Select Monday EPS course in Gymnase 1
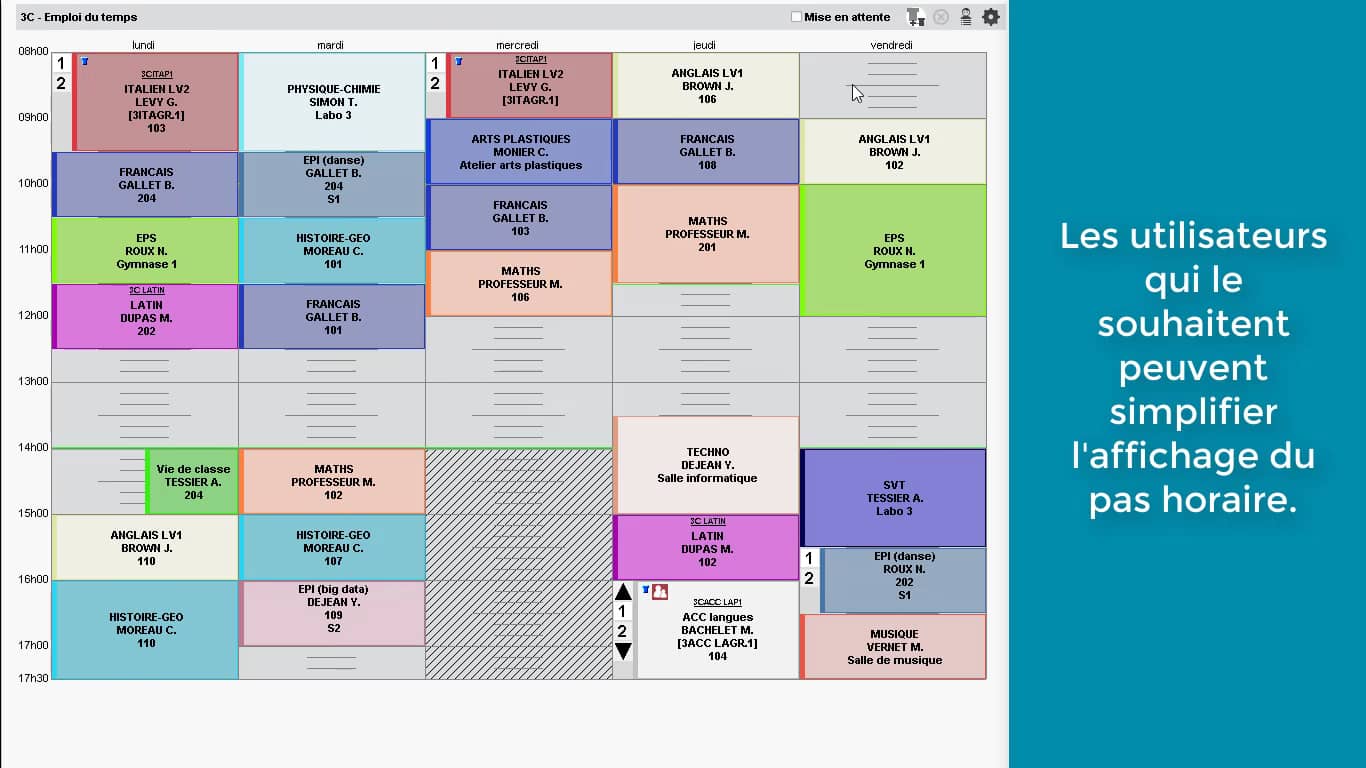1366x768 pixels. (145, 251)
